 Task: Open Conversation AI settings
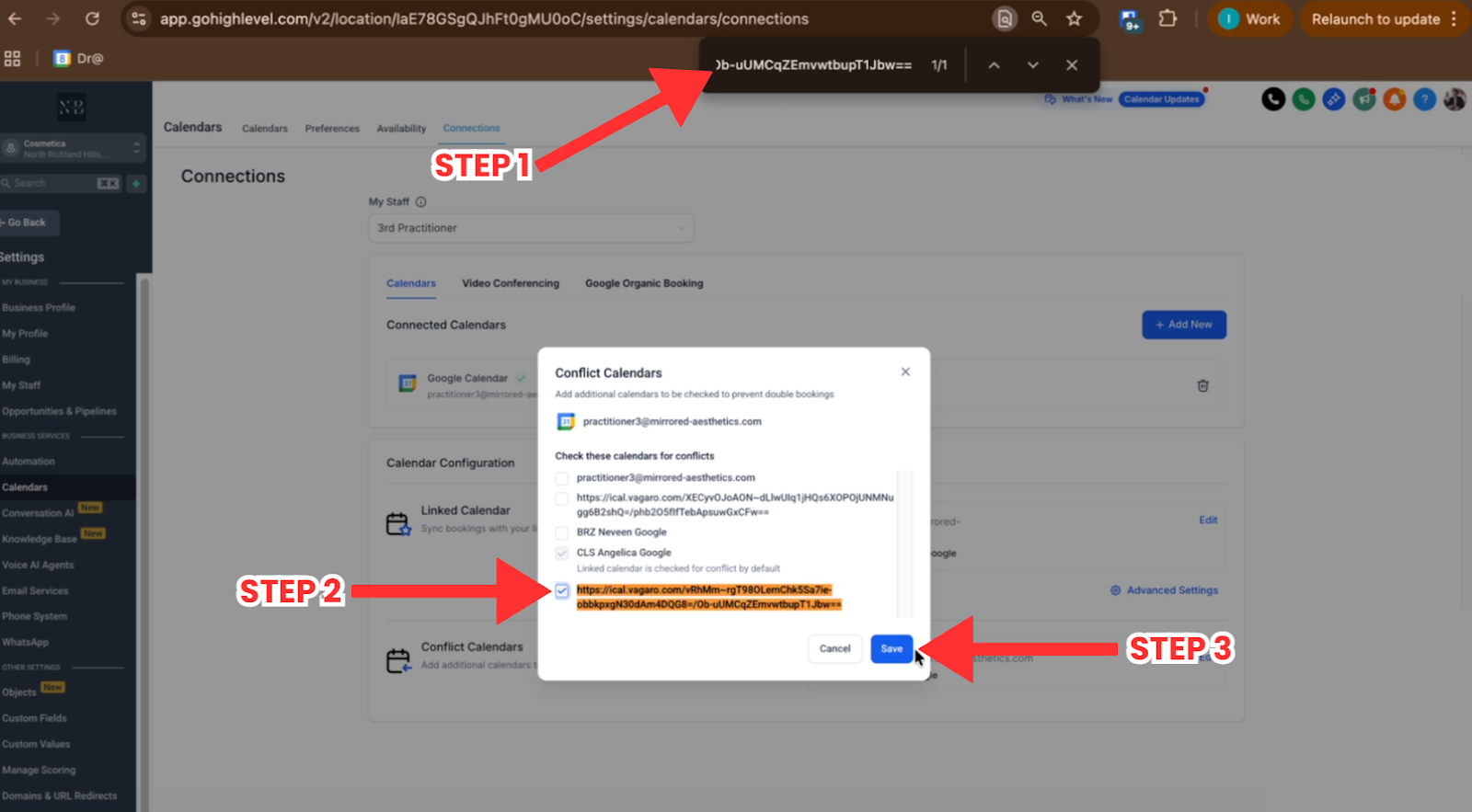coord(38,513)
